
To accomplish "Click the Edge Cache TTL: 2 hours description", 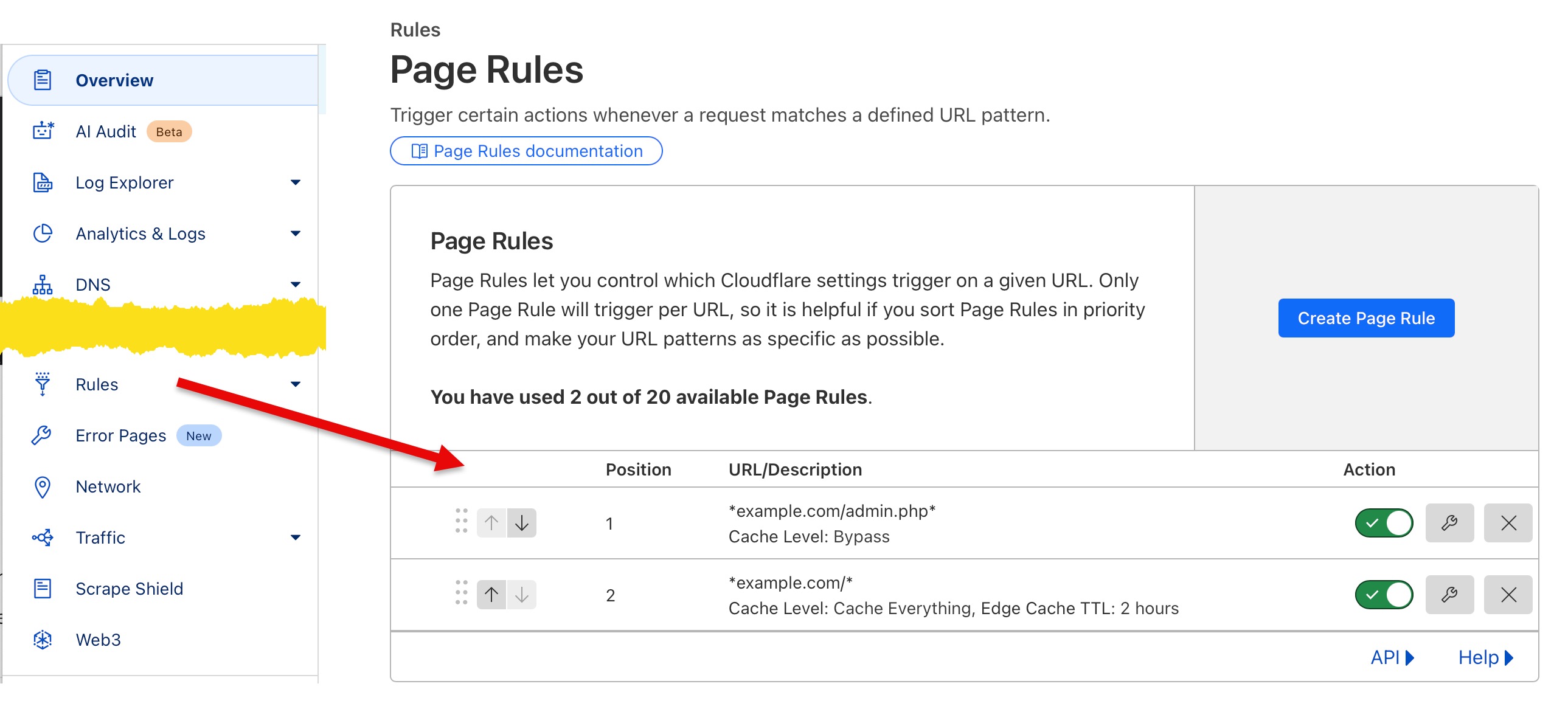I will (x=1080, y=608).
